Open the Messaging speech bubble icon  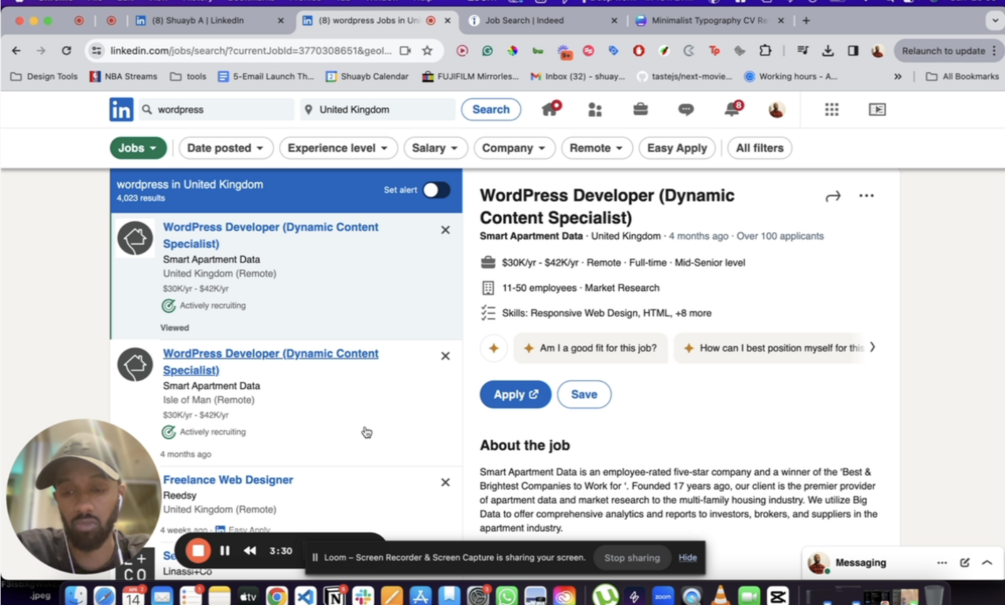[x=686, y=110]
